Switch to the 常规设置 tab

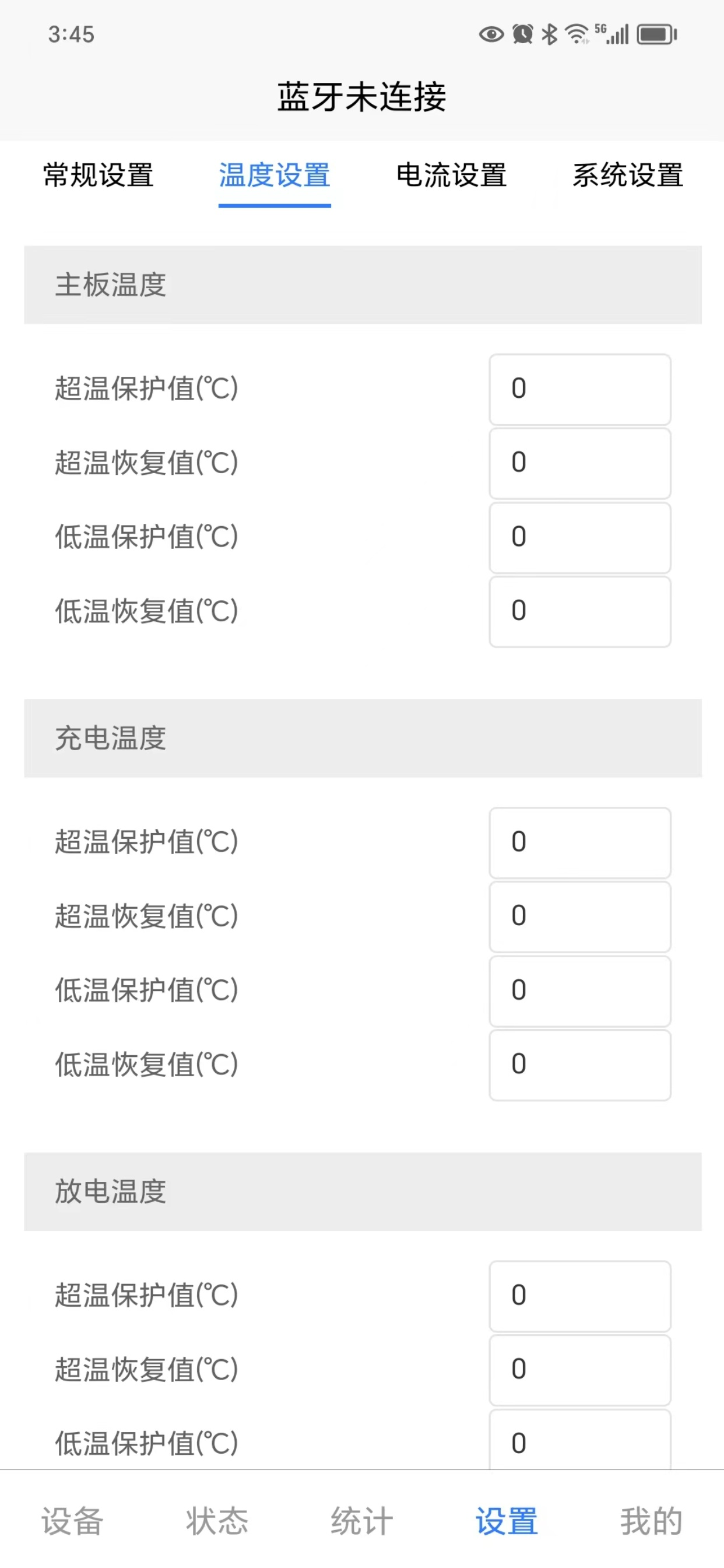(98, 176)
